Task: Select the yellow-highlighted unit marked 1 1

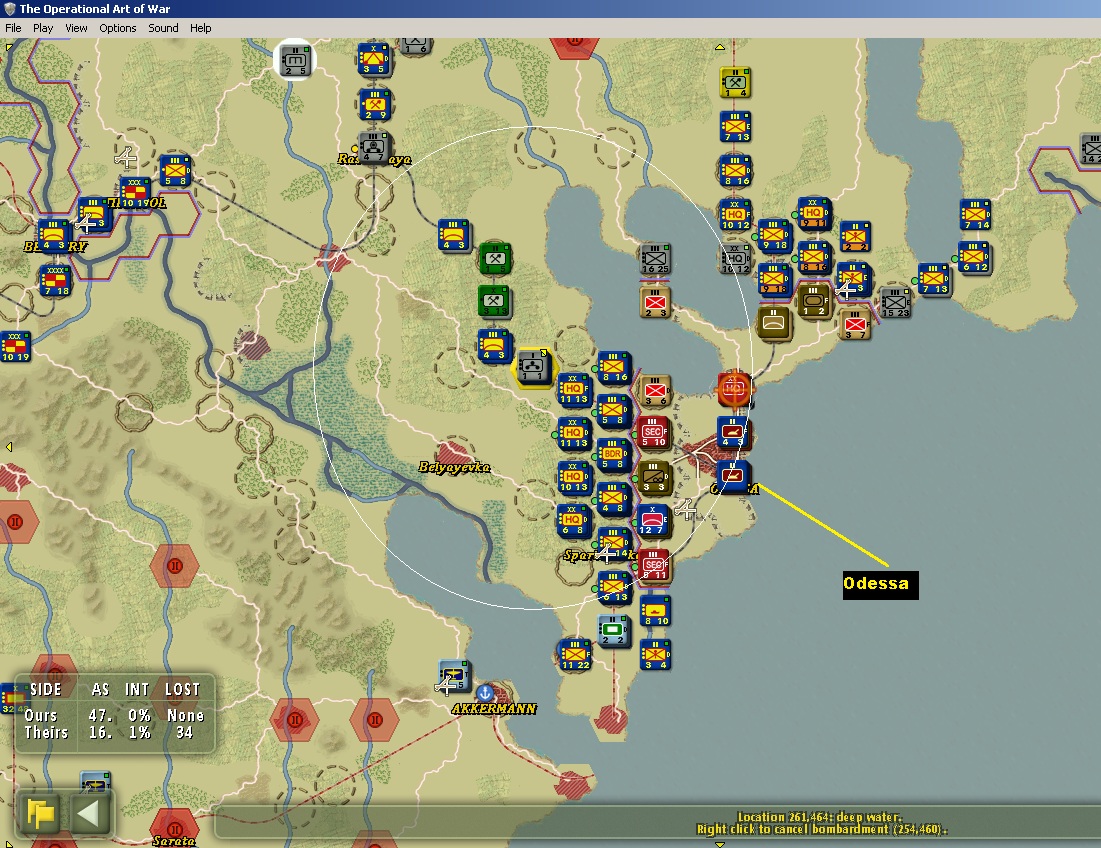Action: (533, 366)
